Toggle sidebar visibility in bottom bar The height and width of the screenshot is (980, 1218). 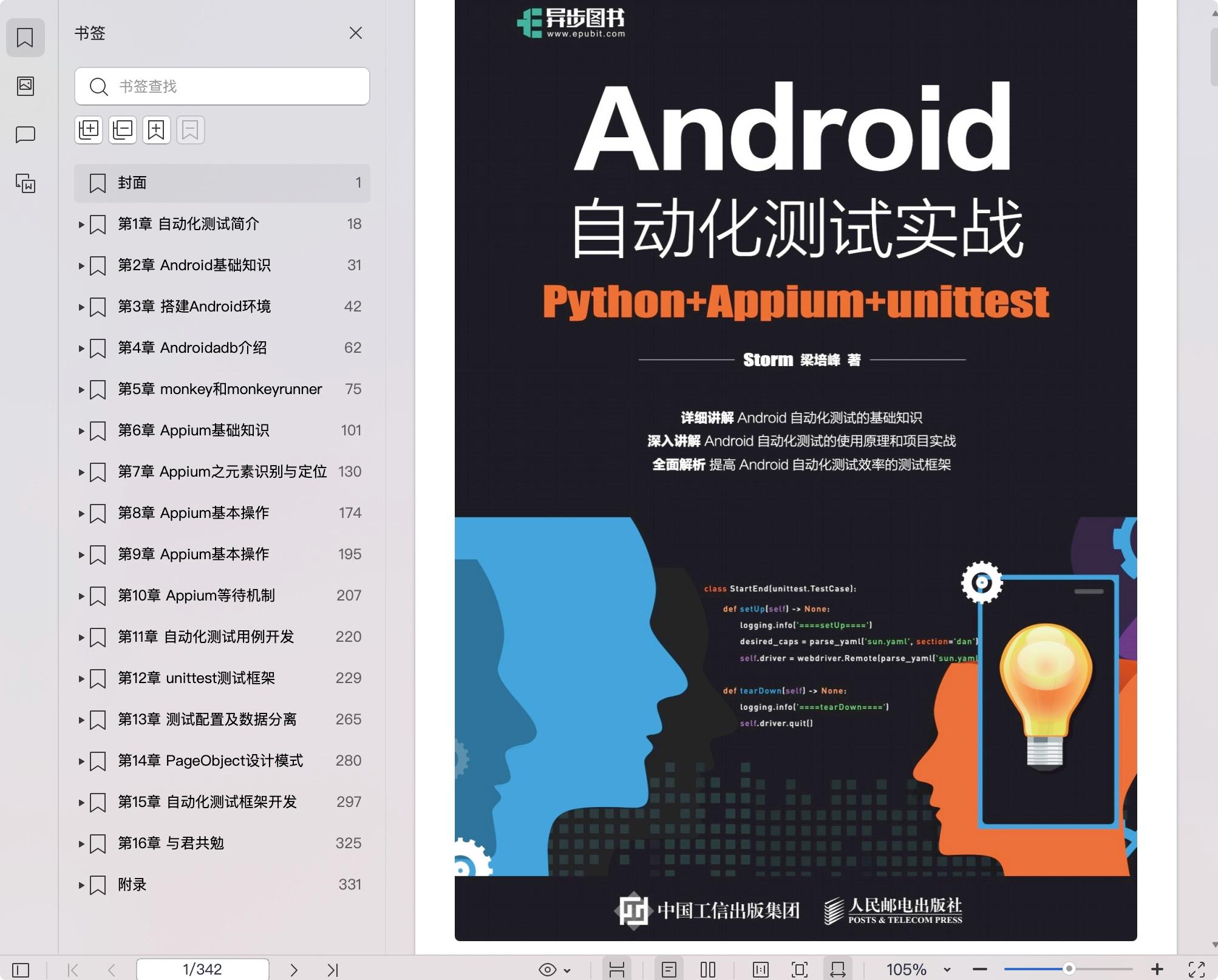click(x=21, y=970)
